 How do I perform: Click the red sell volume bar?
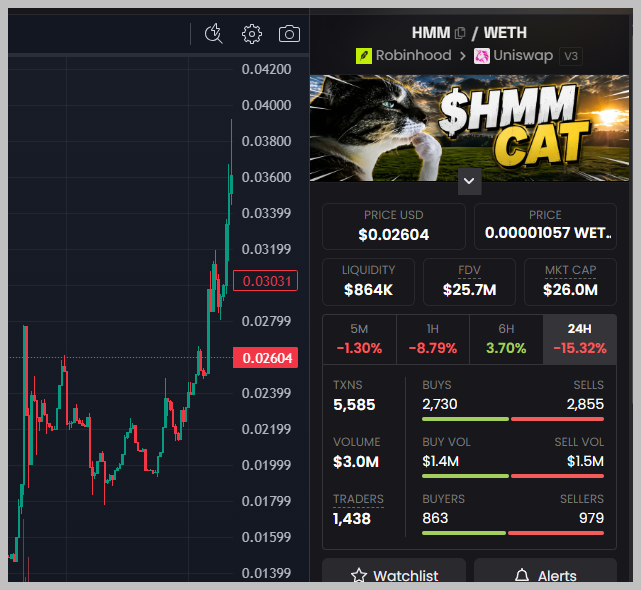click(x=557, y=476)
